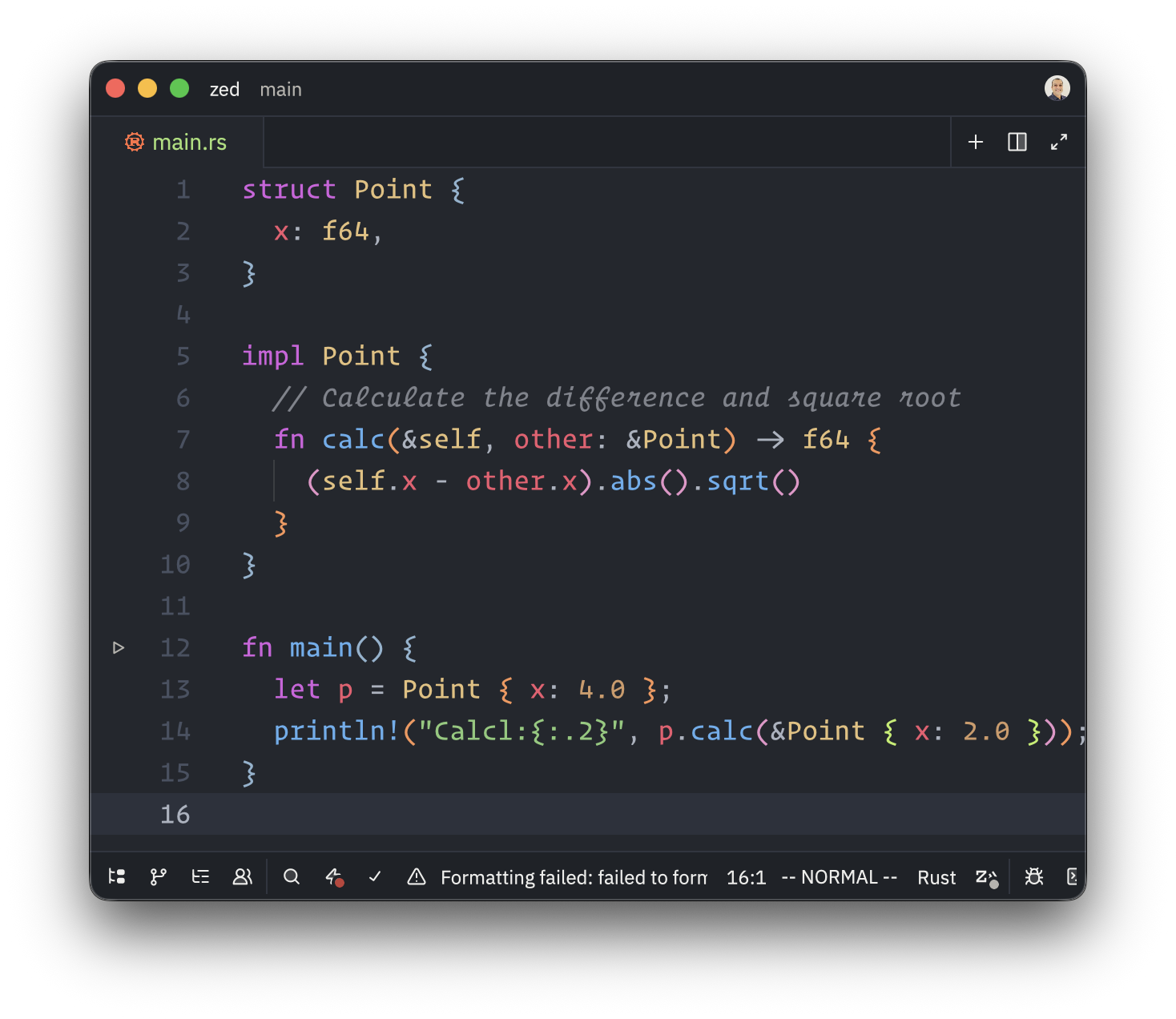Image resolution: width=1176 pixels, height=1019 pixels.
Task: Click the value 4.0 on line 13
Action: tap(602, 689)
